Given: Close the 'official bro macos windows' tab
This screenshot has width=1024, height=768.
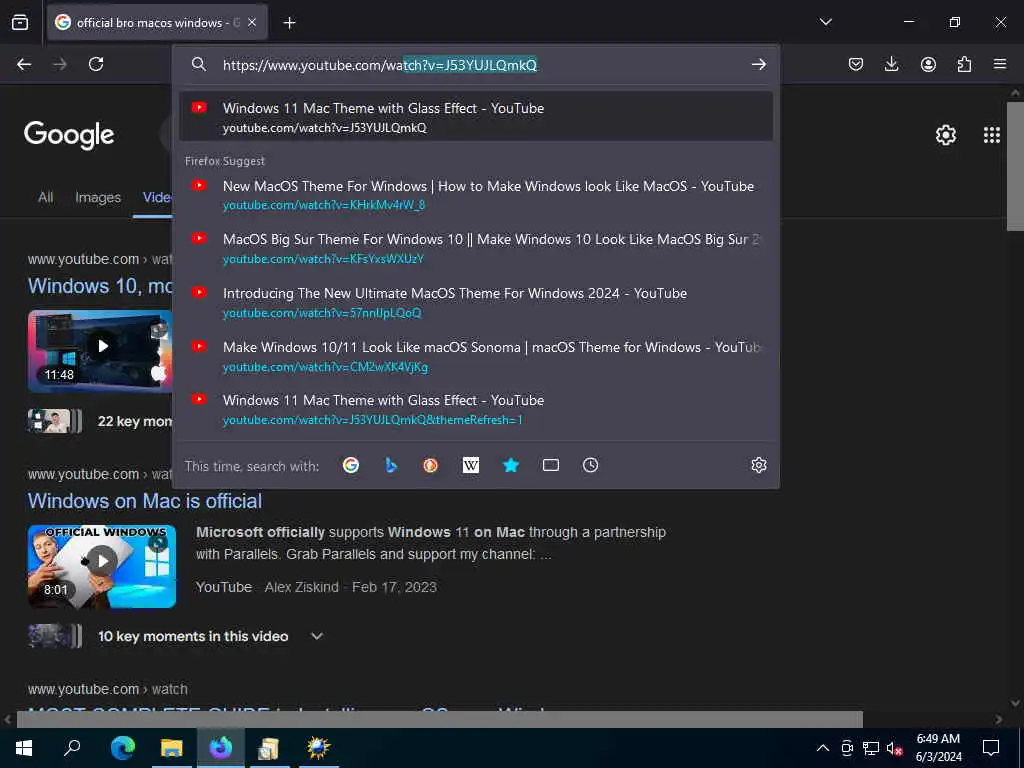Looking at the screenshot, I should 252,22.
